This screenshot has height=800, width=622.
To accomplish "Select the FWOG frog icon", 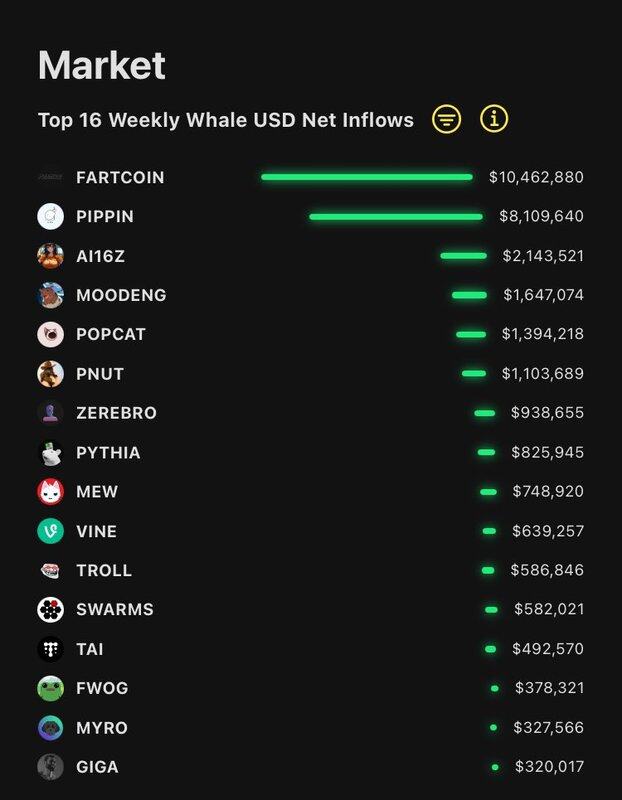I will (51, 688).
